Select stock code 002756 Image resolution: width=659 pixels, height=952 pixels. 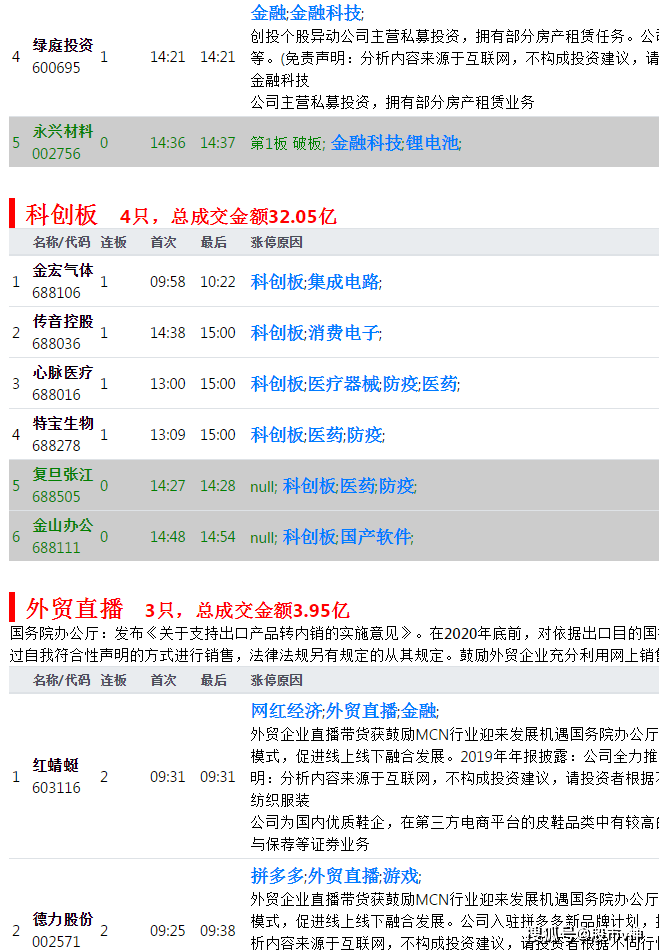tap(56, 154)
